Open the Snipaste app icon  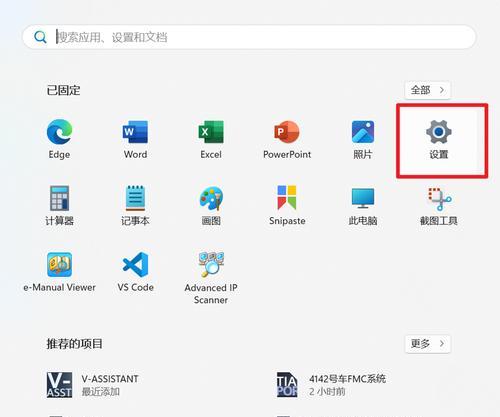(x=287, y=198)
